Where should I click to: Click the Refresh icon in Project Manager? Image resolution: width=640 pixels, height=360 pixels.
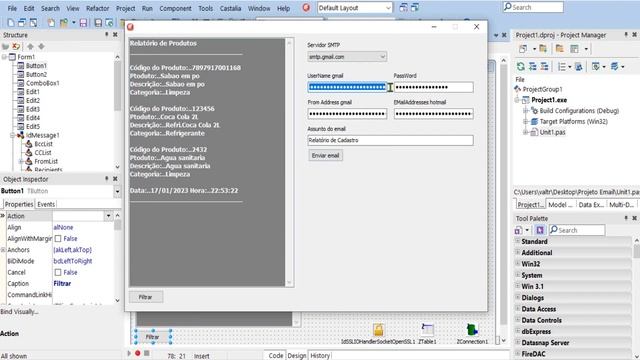(x=520, y=66)
